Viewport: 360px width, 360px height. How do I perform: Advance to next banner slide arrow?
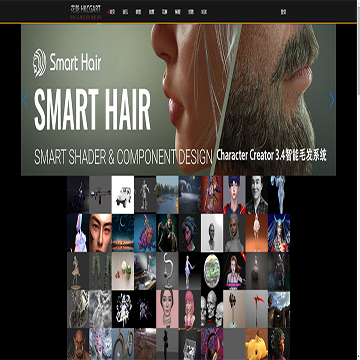point(331,100)
